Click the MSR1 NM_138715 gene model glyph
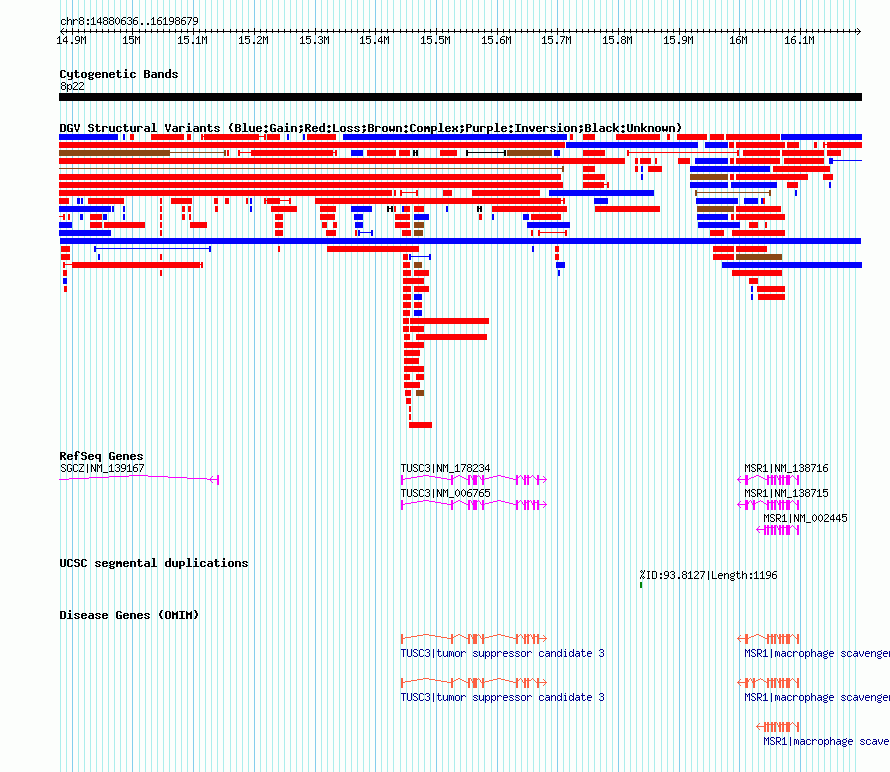 point(769,505)
